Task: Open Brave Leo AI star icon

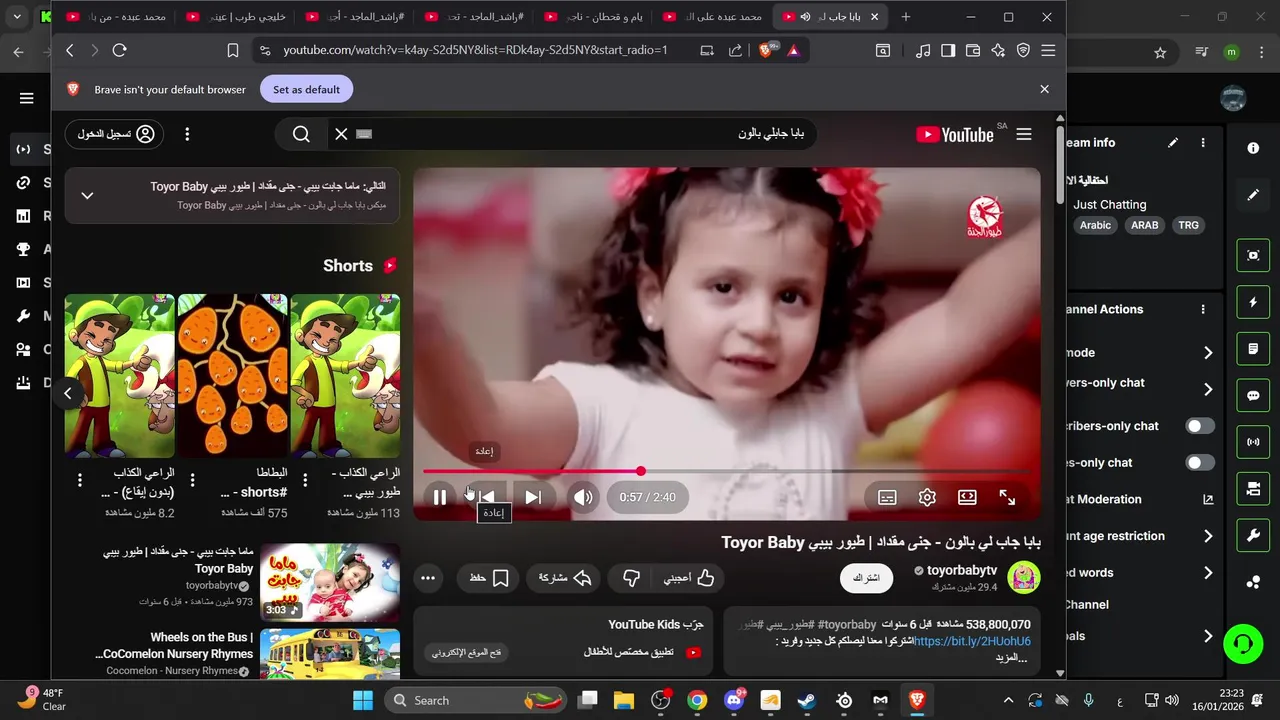Action: [x=998, y=50]
